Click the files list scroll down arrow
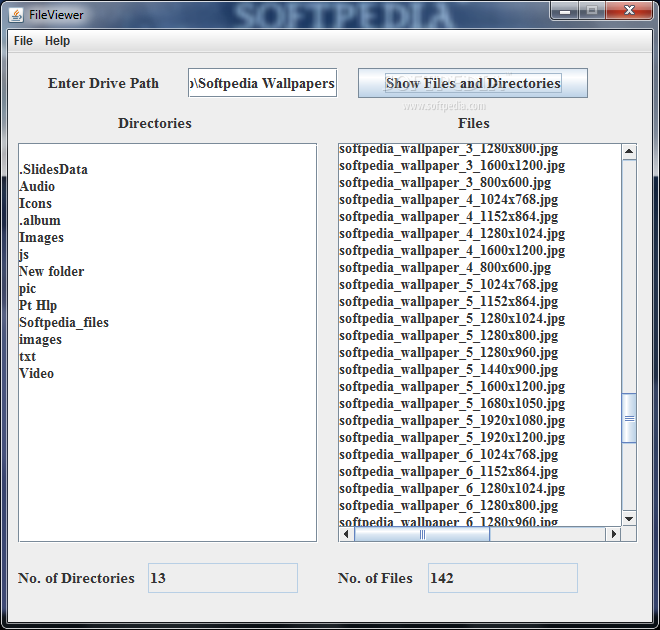Screen dimensions: 660x630 tap(629, 518)
